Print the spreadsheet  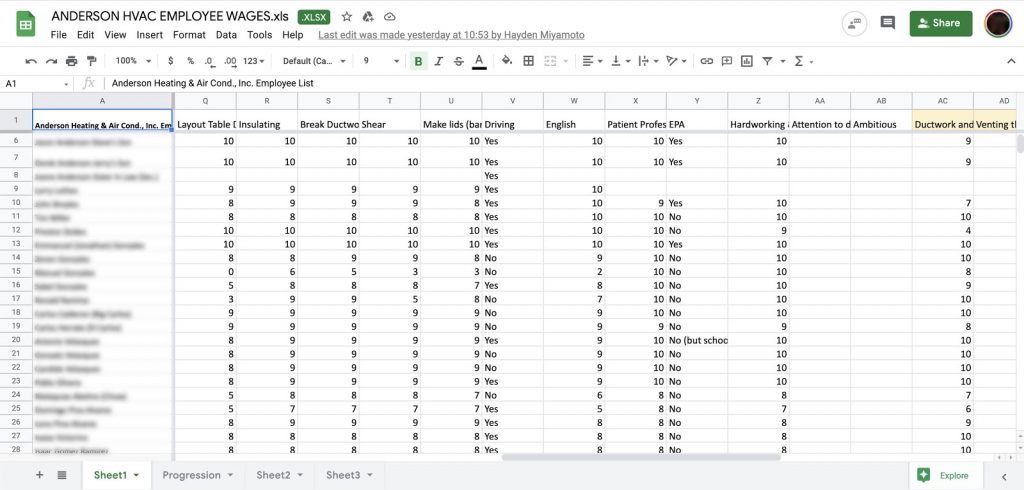tap(71, 61)
